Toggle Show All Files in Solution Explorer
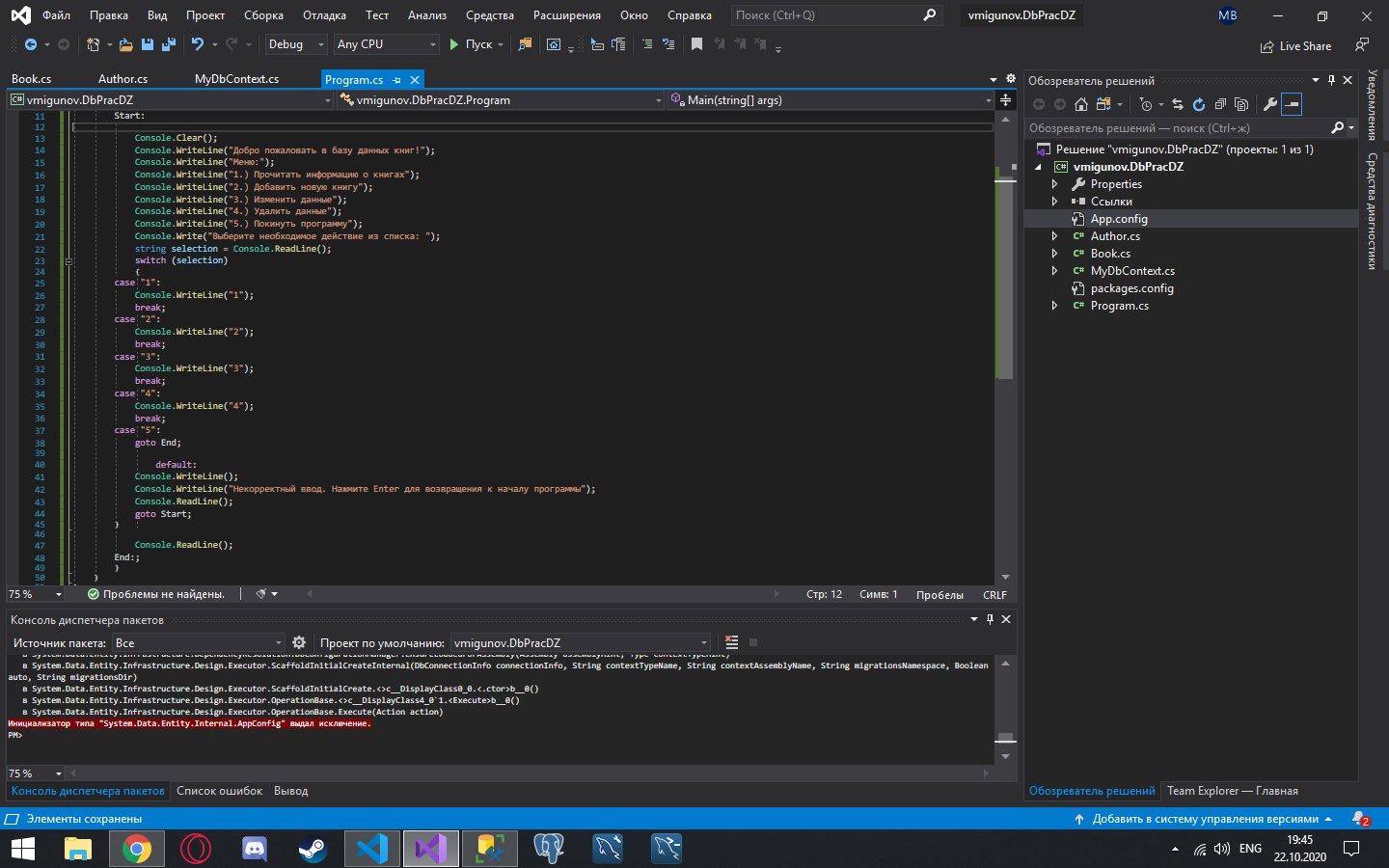This screenshot has height=868, width=1389. tap(1241, 104)
